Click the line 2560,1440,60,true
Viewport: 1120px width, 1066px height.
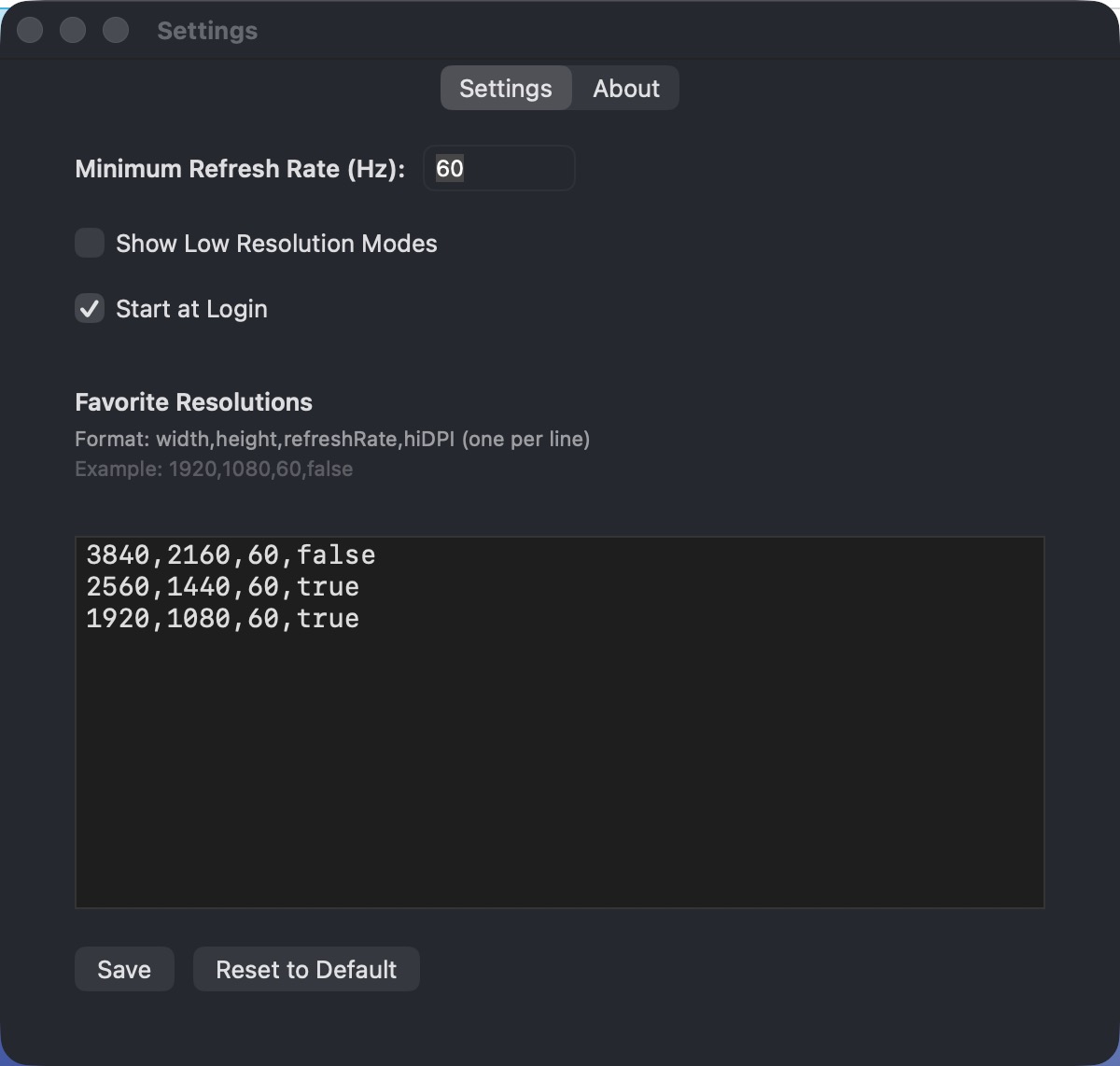click(222, 586)
